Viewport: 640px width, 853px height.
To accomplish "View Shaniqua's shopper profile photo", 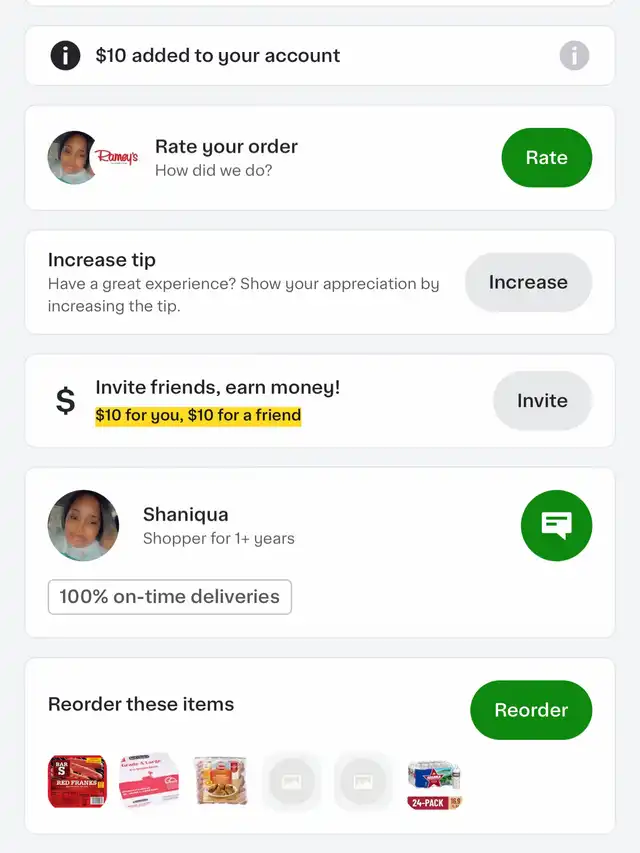I will (83, 526).
